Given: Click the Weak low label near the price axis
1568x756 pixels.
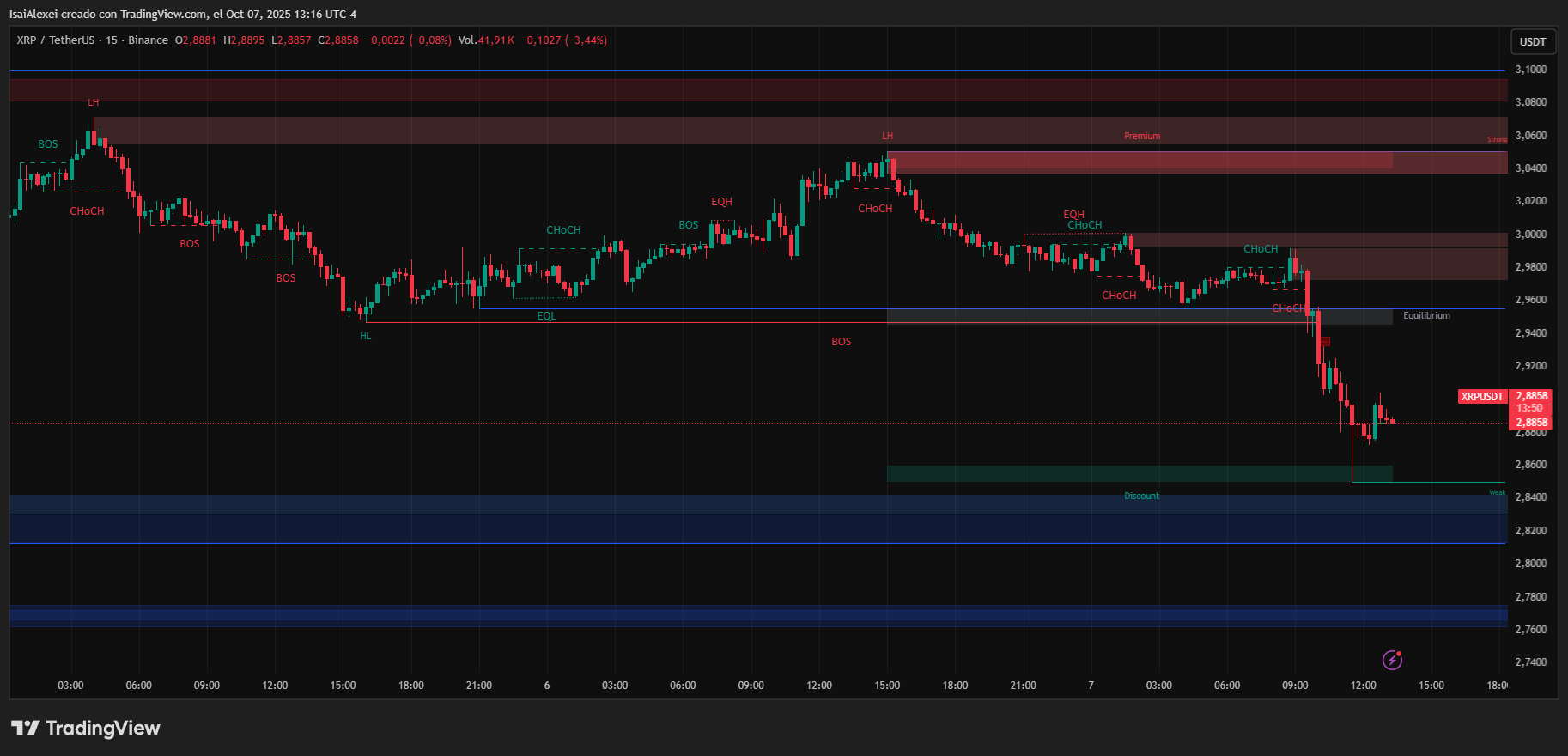Looking at the screenshot, I should pos(1497,493).
